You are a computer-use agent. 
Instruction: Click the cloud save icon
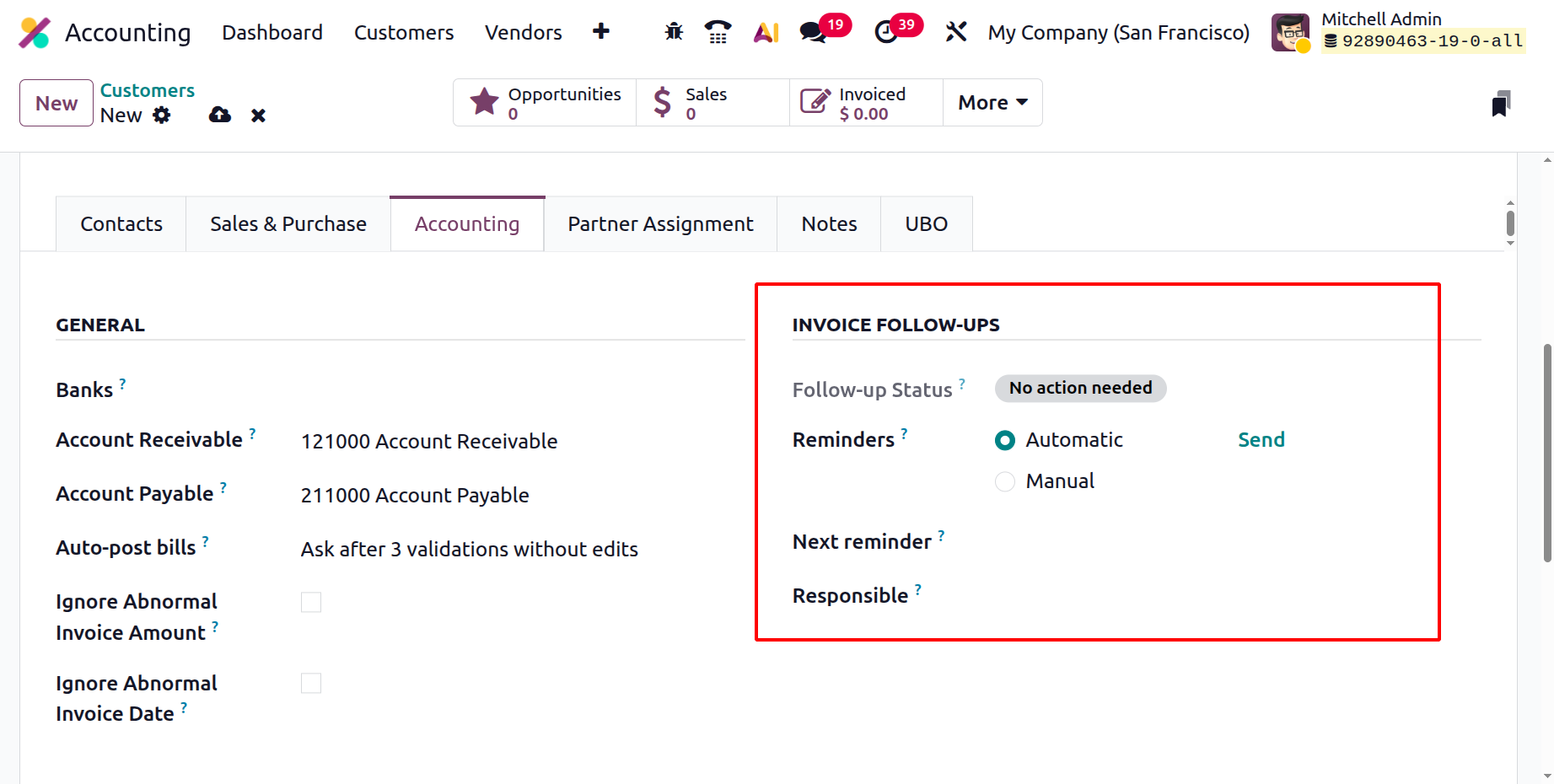(220, 115)
